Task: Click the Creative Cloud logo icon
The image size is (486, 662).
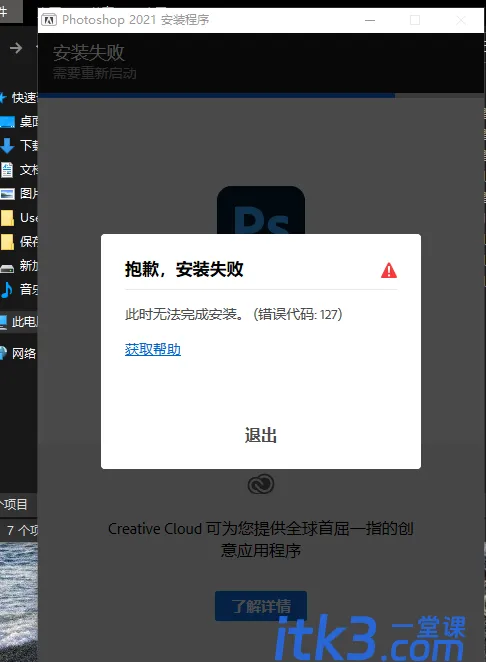Action: [x=261, y=484]
